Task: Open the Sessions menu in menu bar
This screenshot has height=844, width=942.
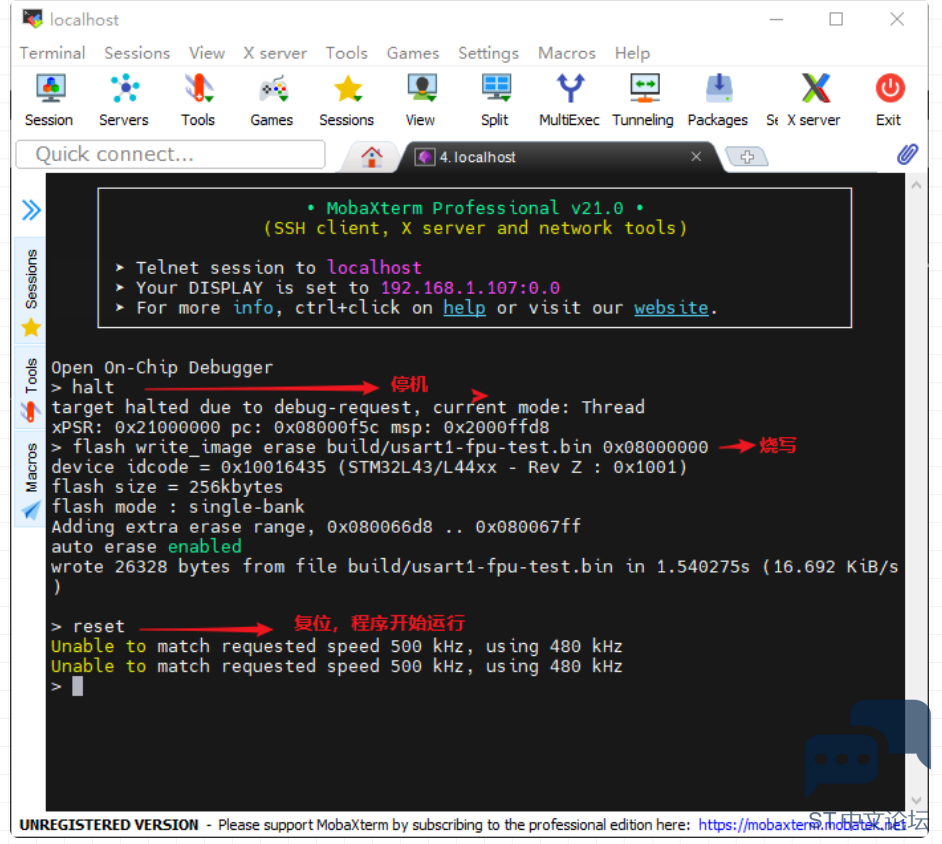Action: click(137, 53)
